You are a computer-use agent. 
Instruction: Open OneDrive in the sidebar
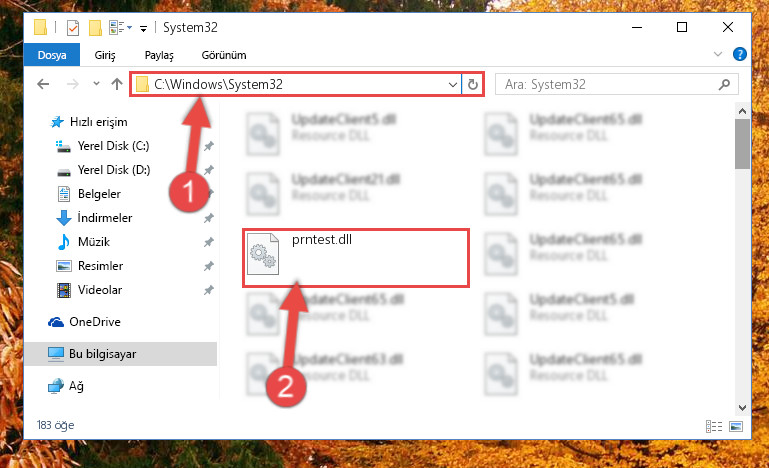(x=95, y=322)
